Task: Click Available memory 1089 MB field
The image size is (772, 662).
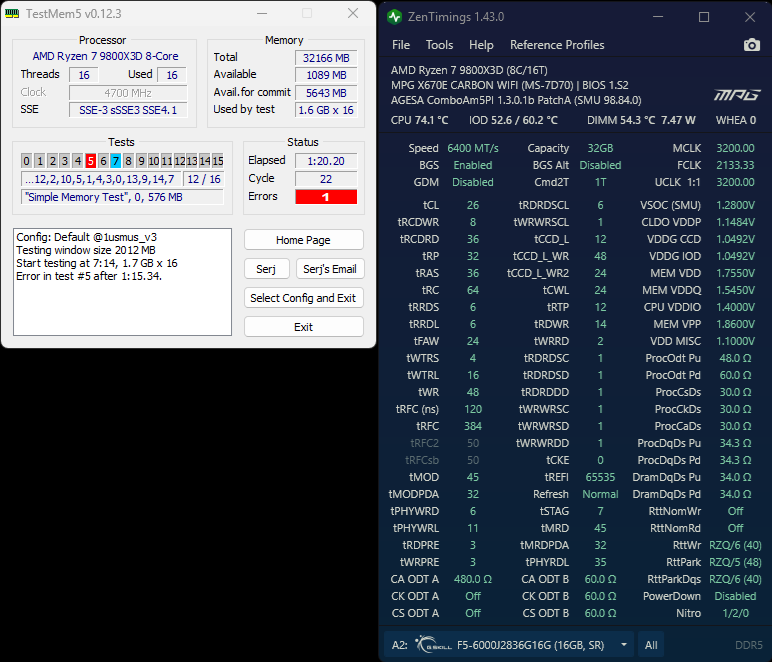Action: [x=326, y=75]
